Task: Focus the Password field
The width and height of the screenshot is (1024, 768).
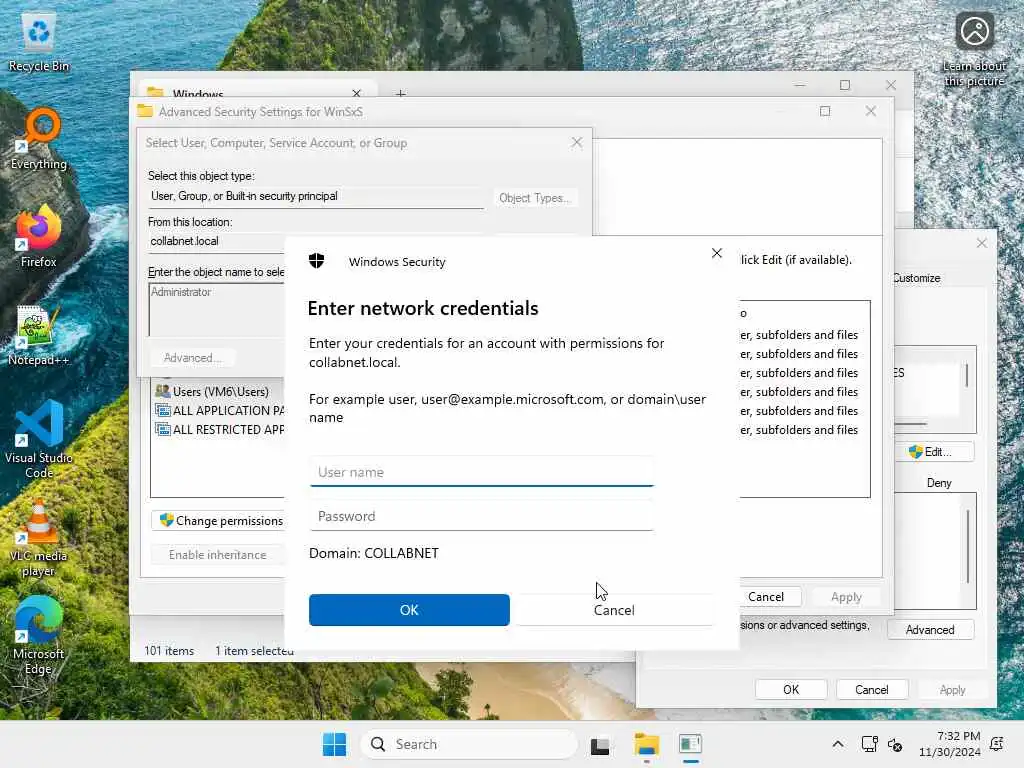Action: click(481, 516)
